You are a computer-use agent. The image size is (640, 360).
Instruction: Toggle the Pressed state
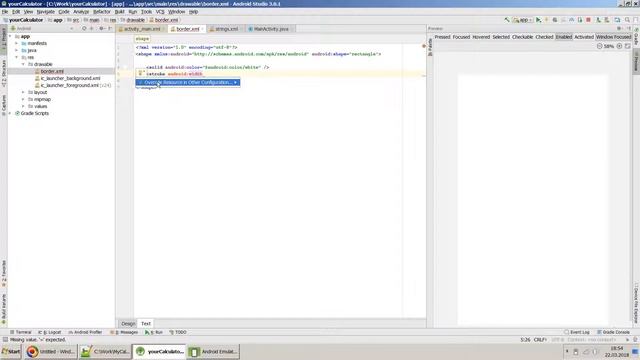[442, 37]
